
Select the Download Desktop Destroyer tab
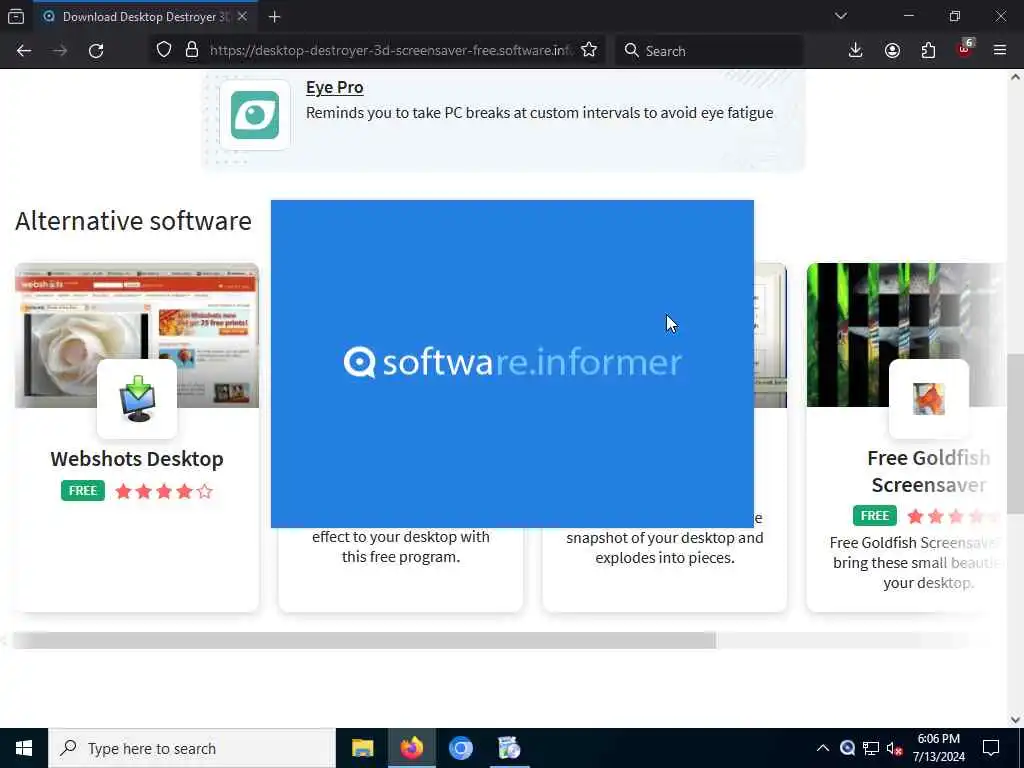pos(146,17)
